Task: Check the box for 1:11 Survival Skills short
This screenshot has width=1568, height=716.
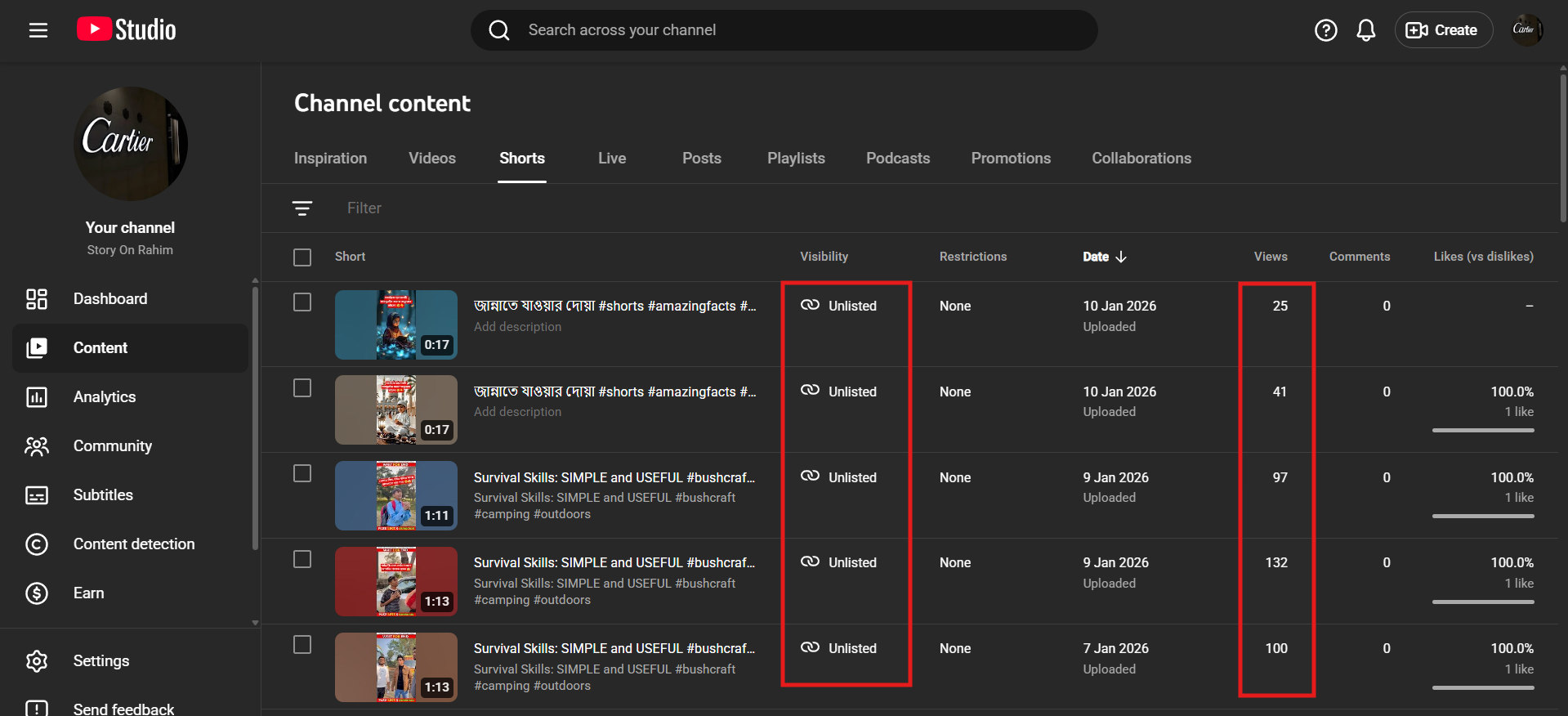Action: point(302,474)
